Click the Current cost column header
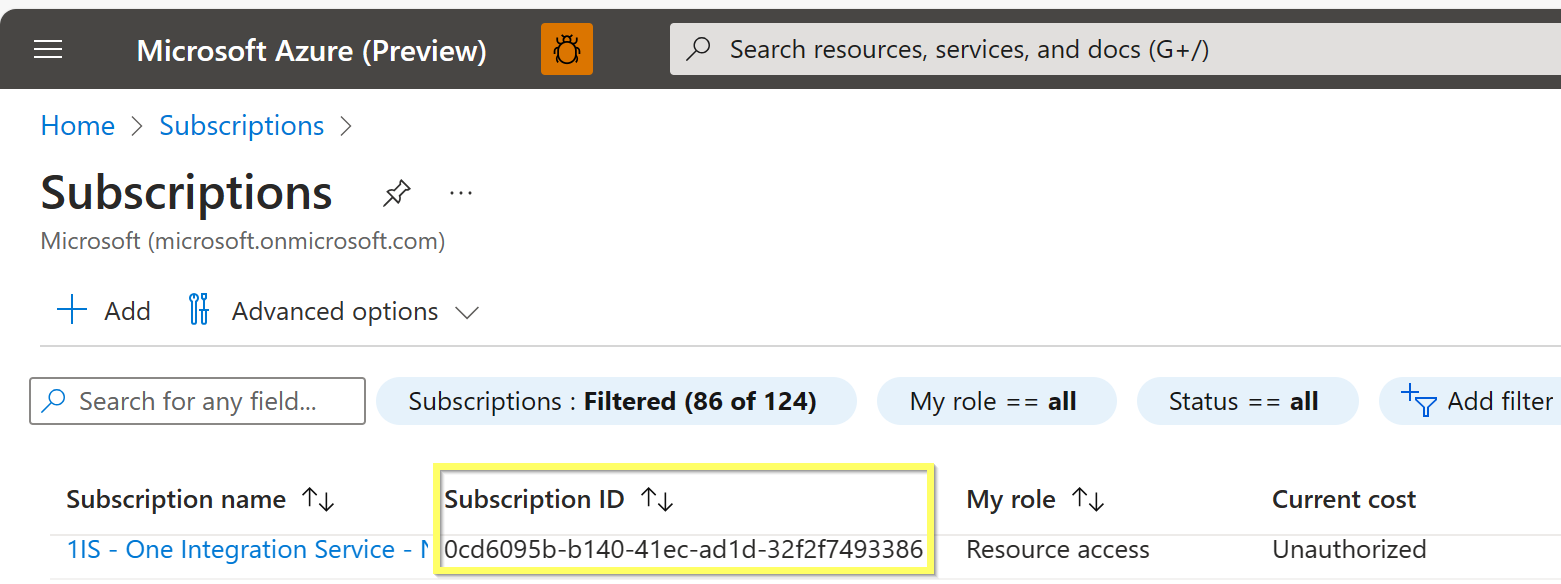The image size is (1561, 584). click(x=1344, y=499)
